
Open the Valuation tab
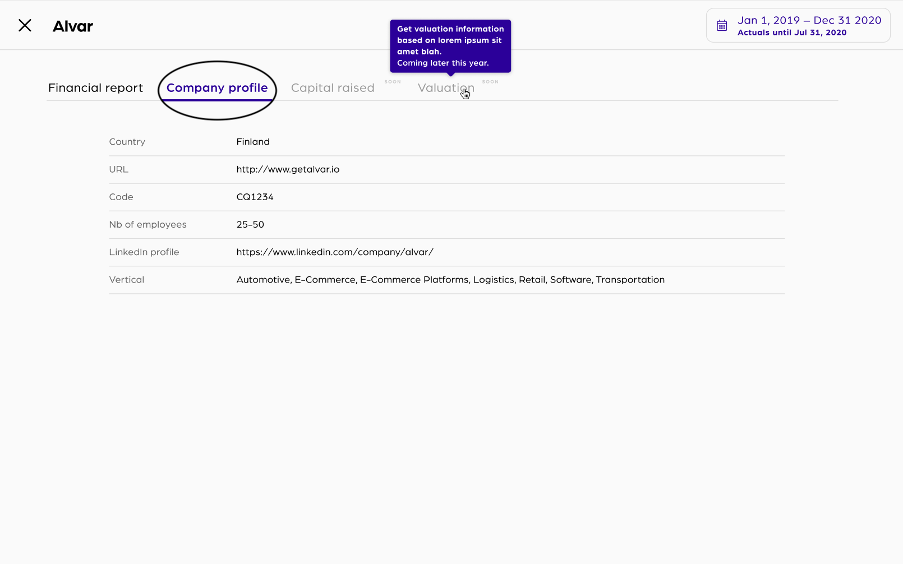pos(446,88)
